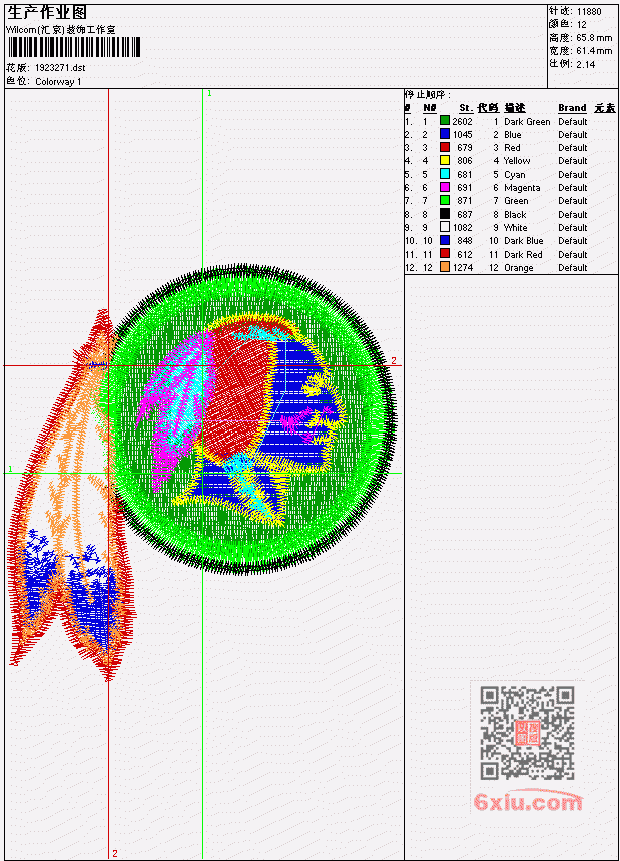Click the 'Magenta' description text
620x861 pixels.
pyautogui.click(x=522, y=188)
